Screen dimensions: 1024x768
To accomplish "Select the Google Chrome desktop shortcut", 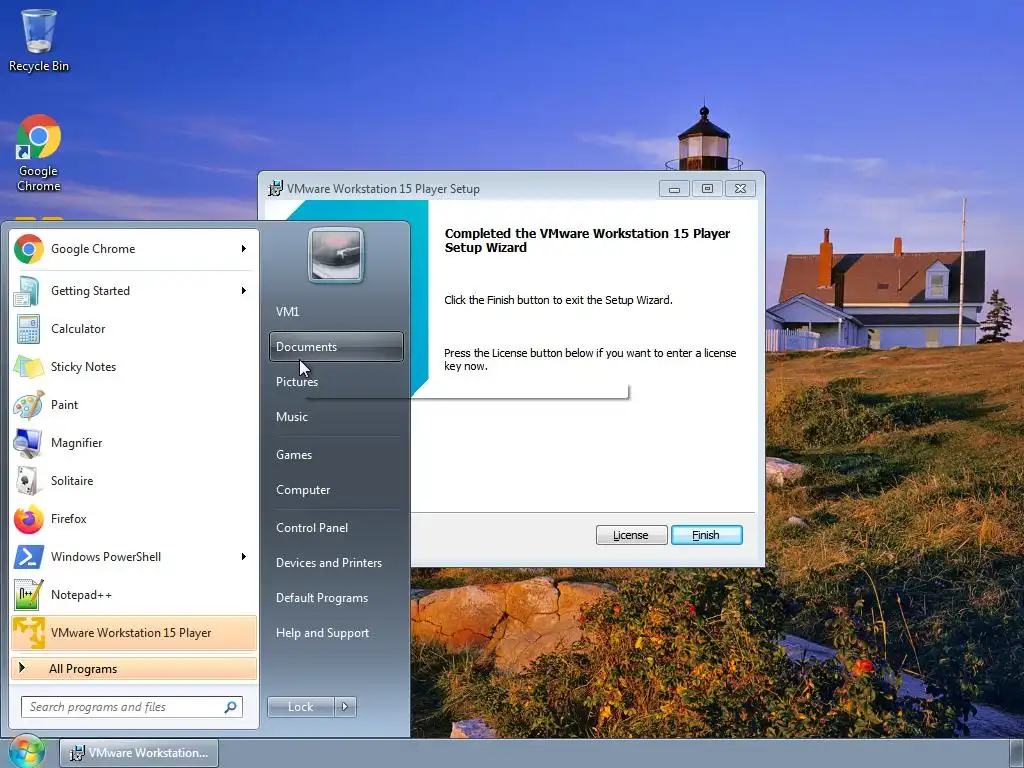I will (x=39, y=153).
